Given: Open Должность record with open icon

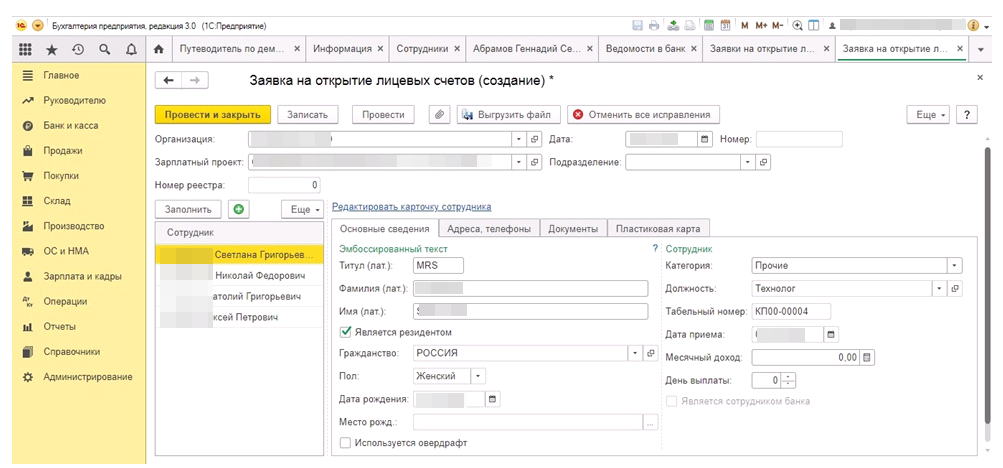Looking at the screenshot, I should (955, 288).
